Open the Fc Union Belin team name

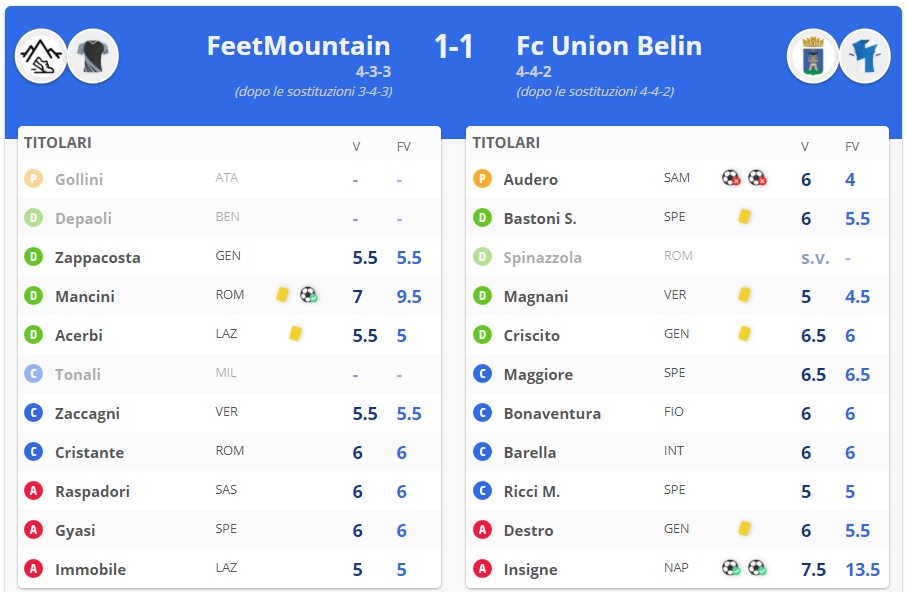point(609,46)
